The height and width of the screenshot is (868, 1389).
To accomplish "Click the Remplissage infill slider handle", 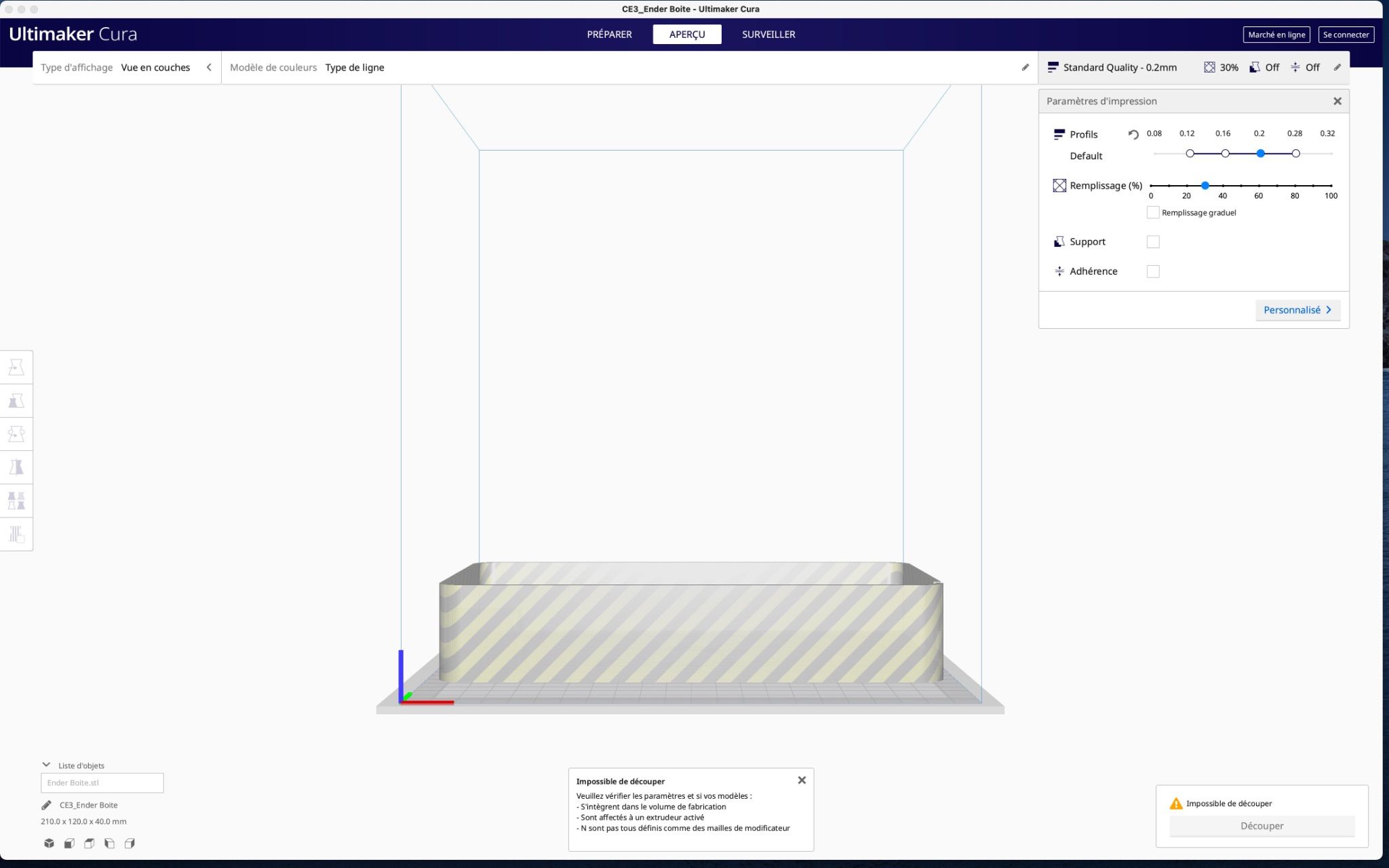I will pos(1205,185).
